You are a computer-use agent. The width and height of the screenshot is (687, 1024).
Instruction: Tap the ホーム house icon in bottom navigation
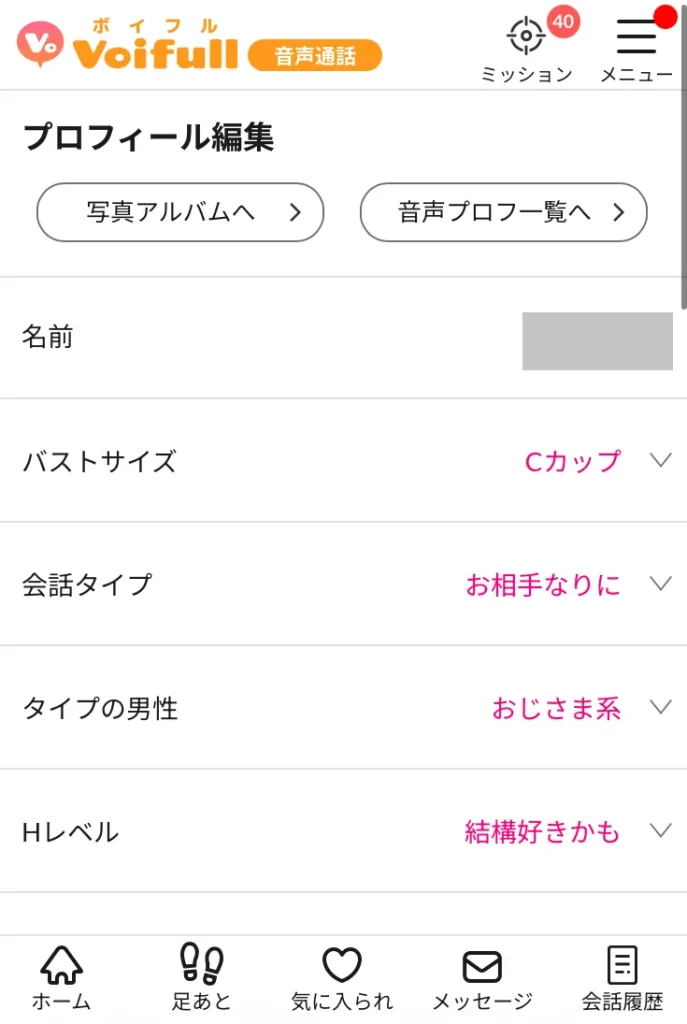63,965
